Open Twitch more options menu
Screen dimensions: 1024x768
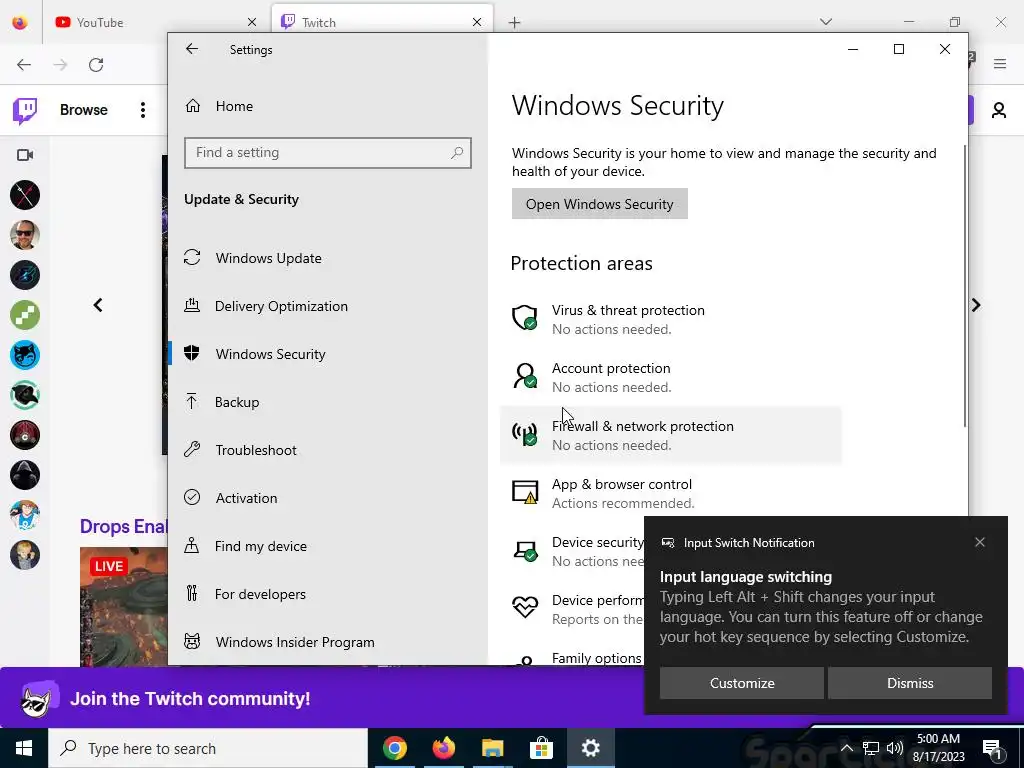pyautogui.click(x=142, y=110)
